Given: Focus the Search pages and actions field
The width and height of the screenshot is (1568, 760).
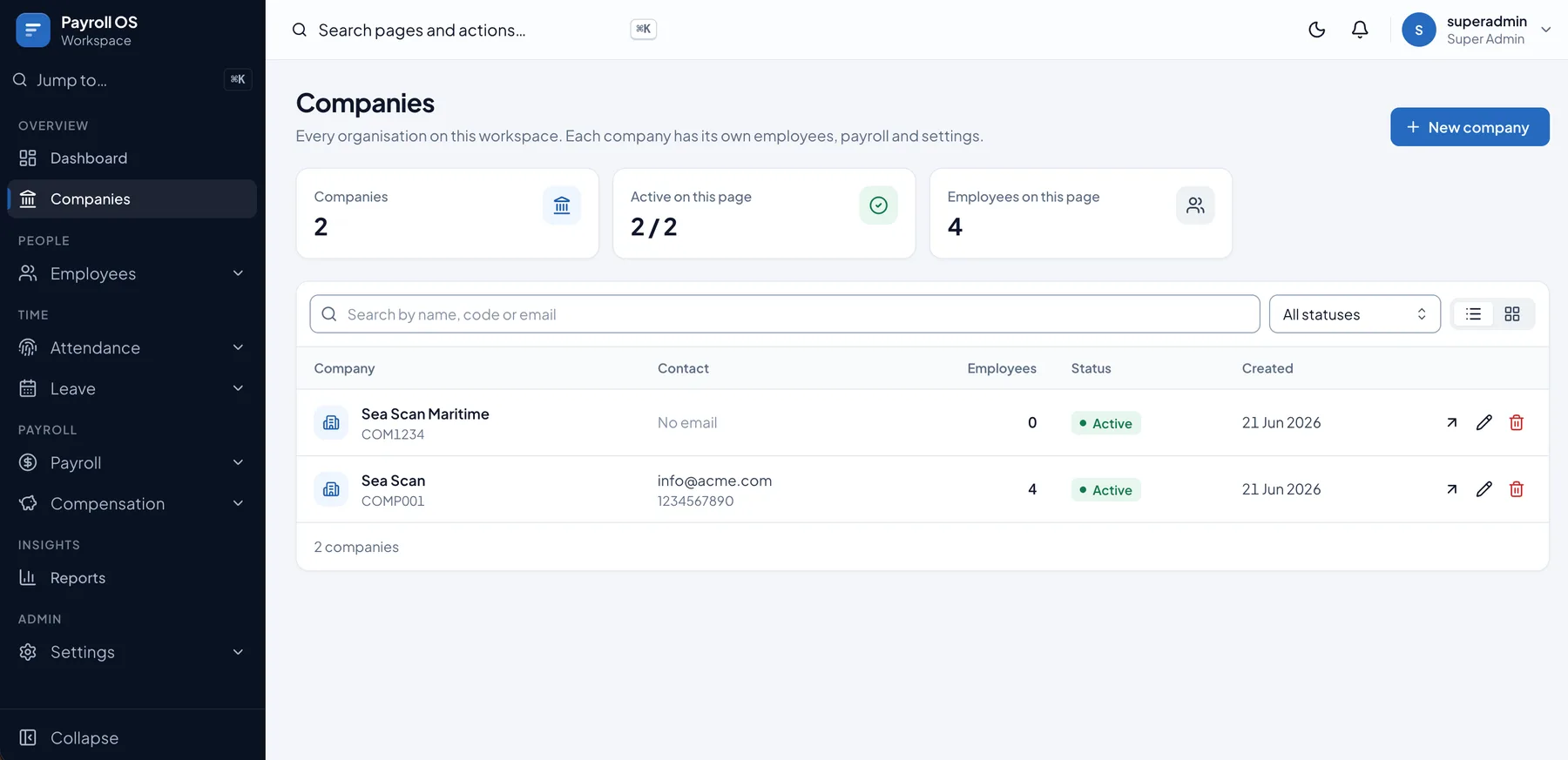Looking at the screenshot, I should click(473, 30).
